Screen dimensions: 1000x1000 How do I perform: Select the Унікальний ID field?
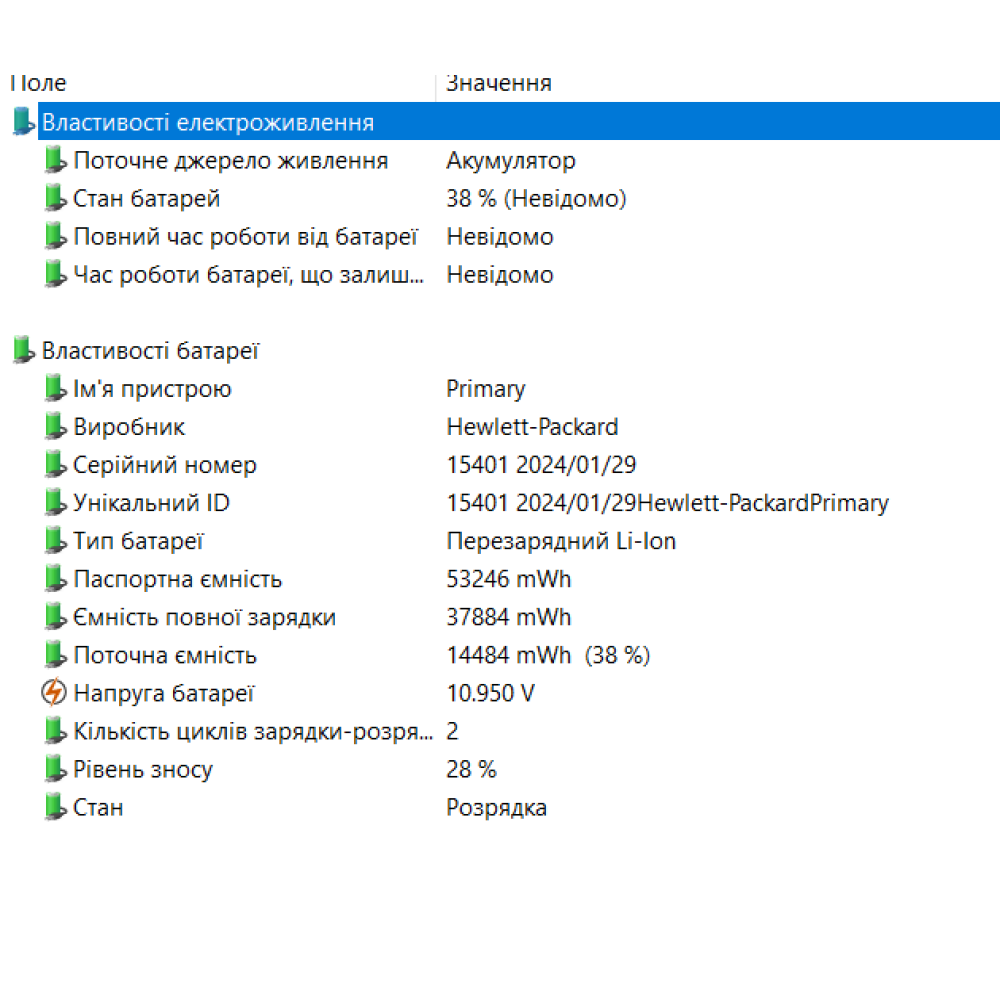[151, 503]
